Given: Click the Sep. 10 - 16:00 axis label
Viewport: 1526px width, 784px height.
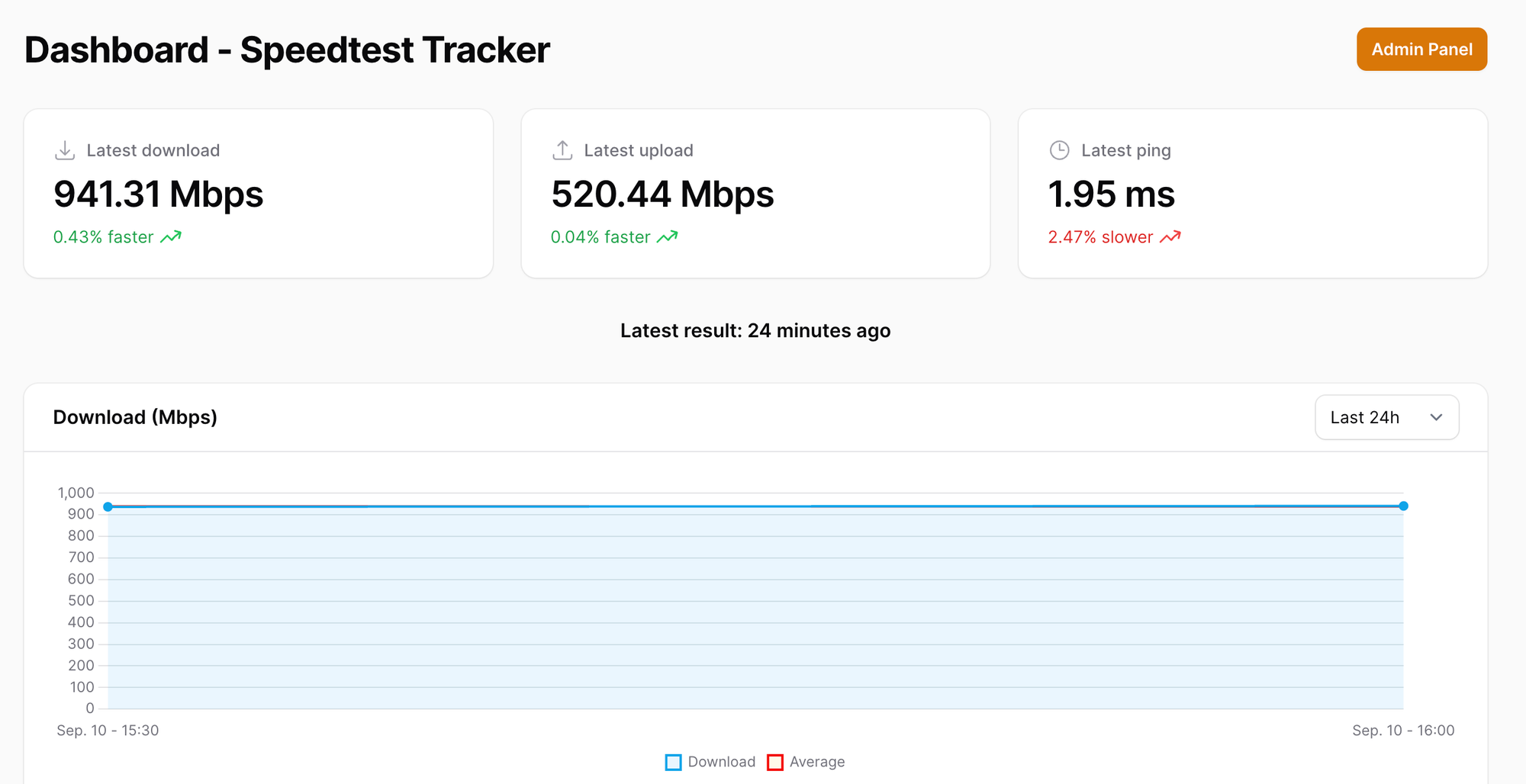Looking at the screenshot, I should [x=1403, y=731].
